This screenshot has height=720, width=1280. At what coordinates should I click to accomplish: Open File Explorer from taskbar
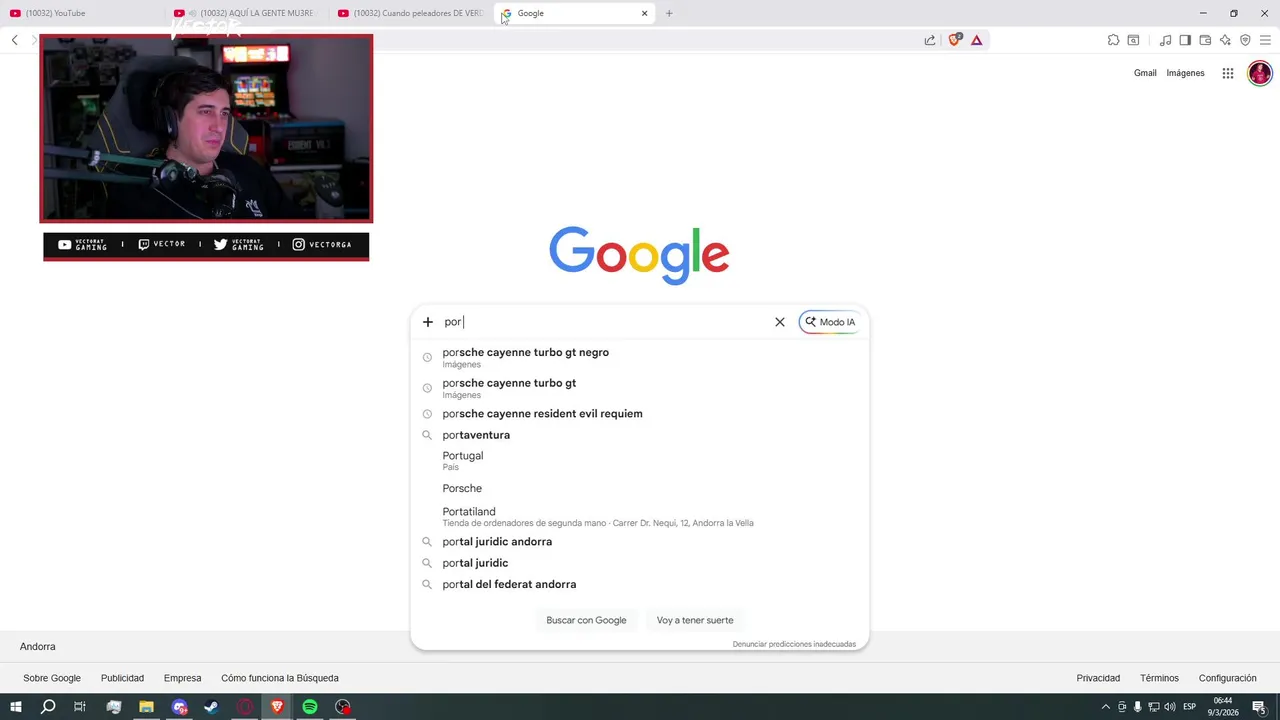pyautogui.click(x=146, y=707)
